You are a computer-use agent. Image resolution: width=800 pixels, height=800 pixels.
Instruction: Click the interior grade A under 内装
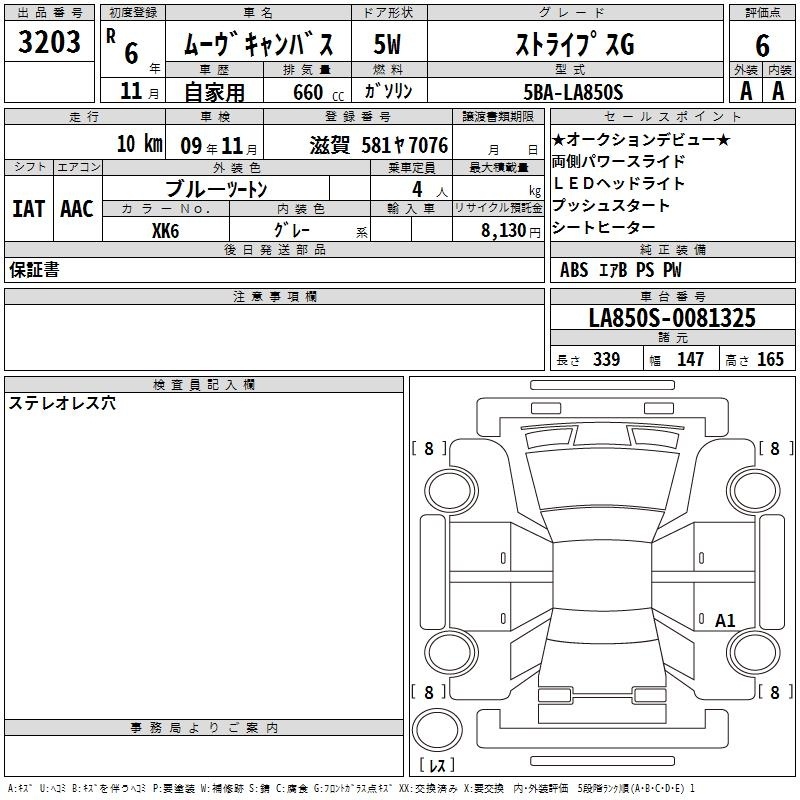[x=779, y=91]
